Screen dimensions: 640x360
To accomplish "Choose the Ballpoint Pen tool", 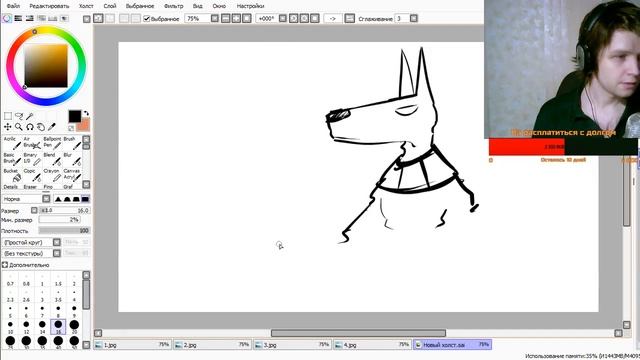I will [51, 143].
